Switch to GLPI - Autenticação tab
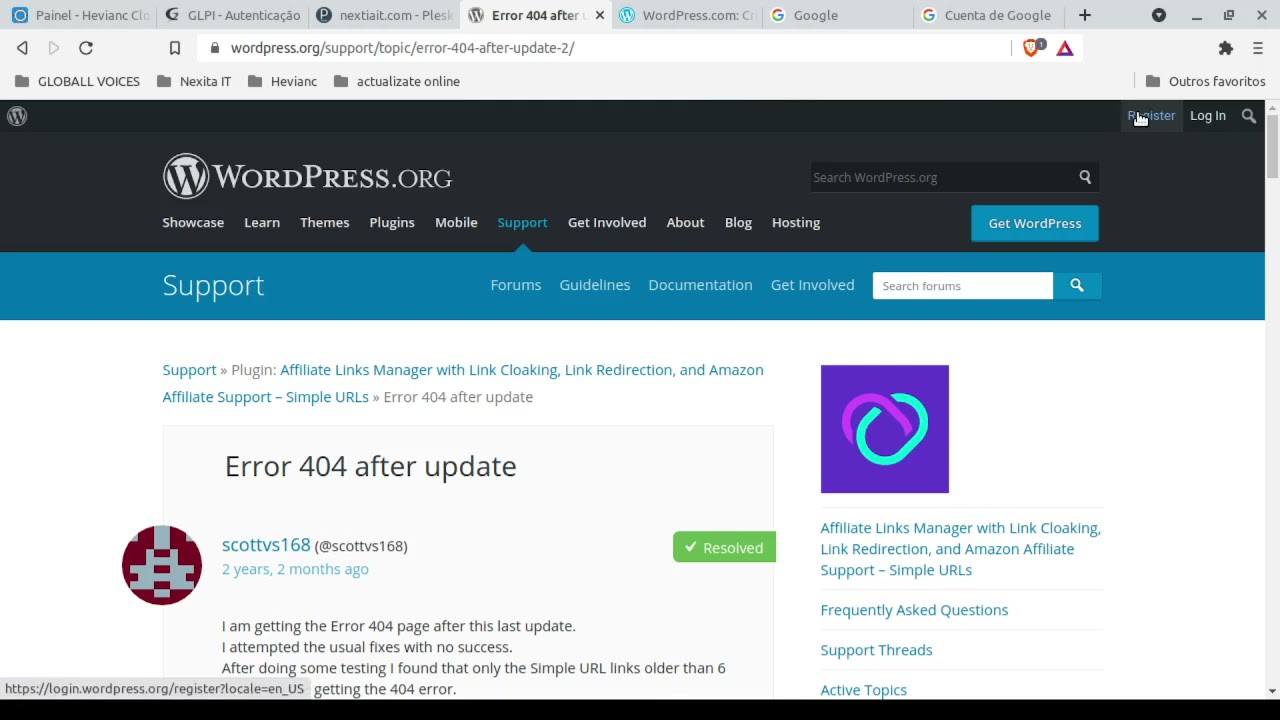Viewport: 1280px width, 720px height. [x=232, y=15]
